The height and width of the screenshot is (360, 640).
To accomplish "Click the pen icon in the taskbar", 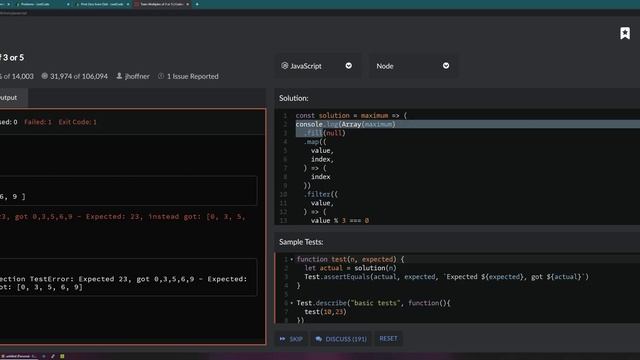I will [x=53, y=356].
